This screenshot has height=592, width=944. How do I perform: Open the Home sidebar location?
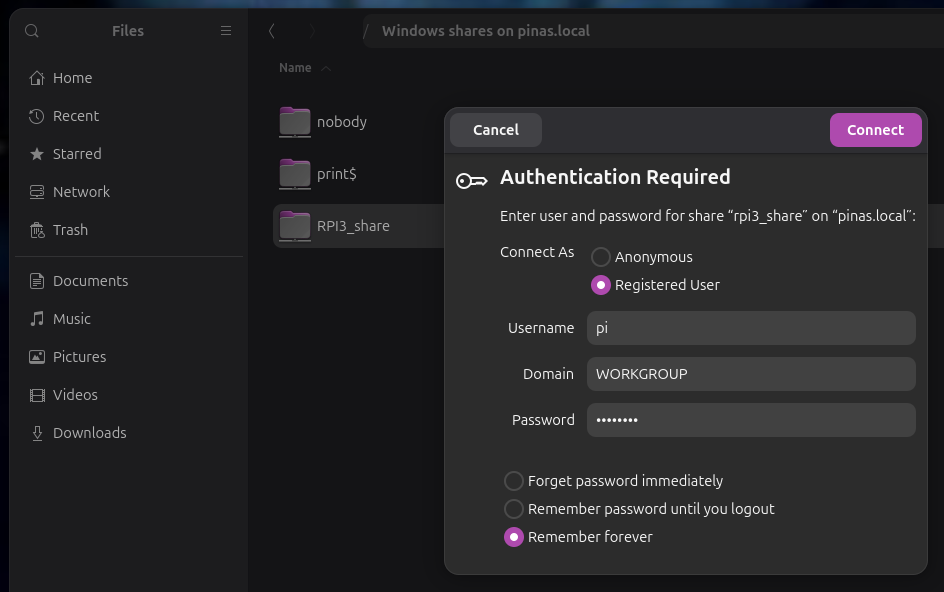[x=129, y=78]
